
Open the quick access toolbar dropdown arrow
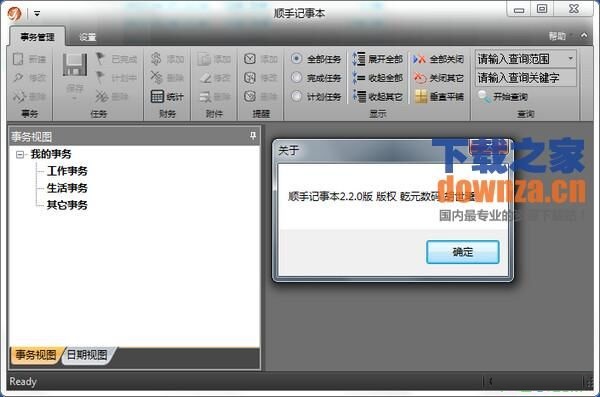click(x=37, y=14)
